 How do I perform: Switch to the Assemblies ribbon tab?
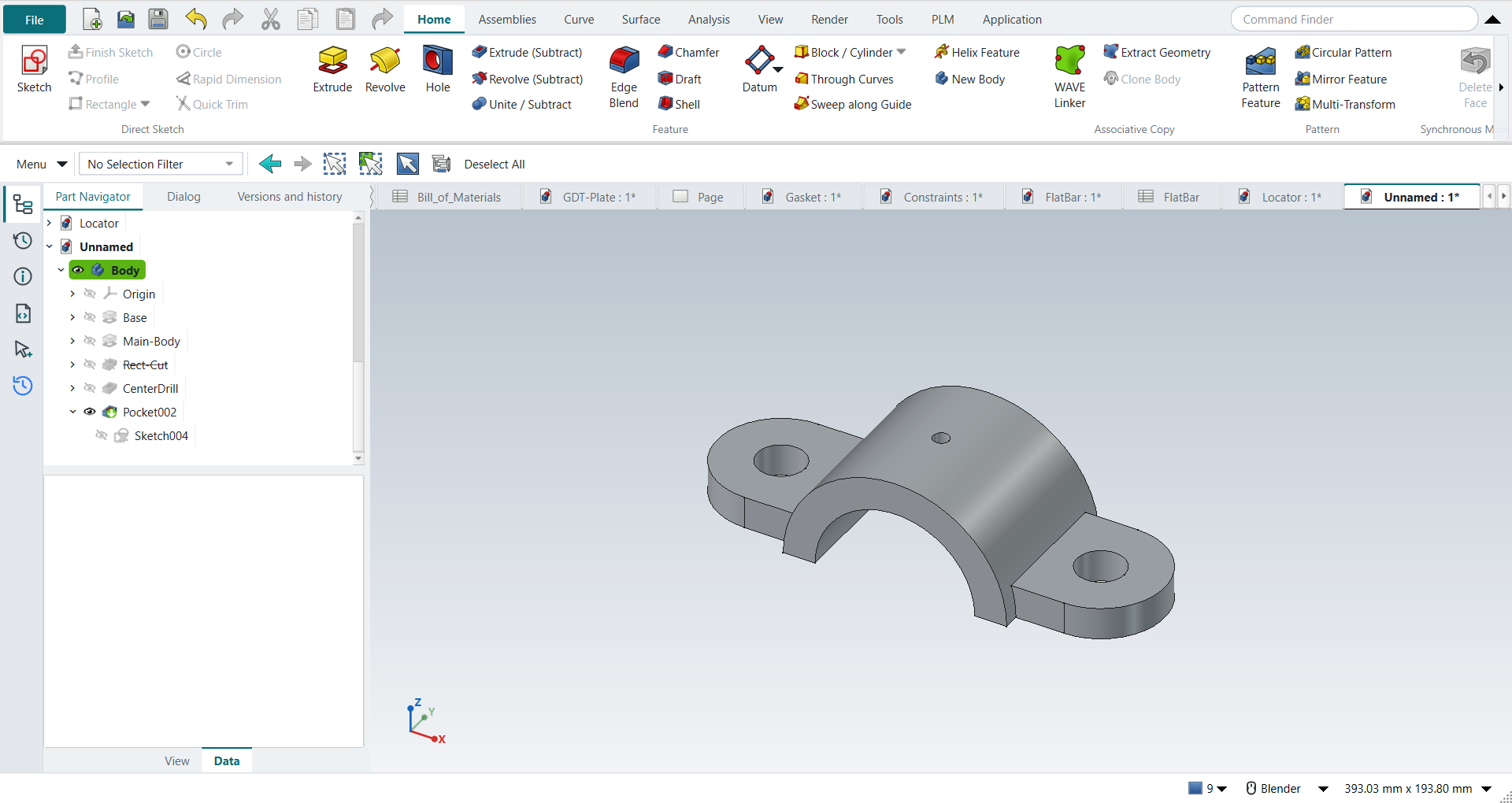pyautogui.click(x=507, y=20)
